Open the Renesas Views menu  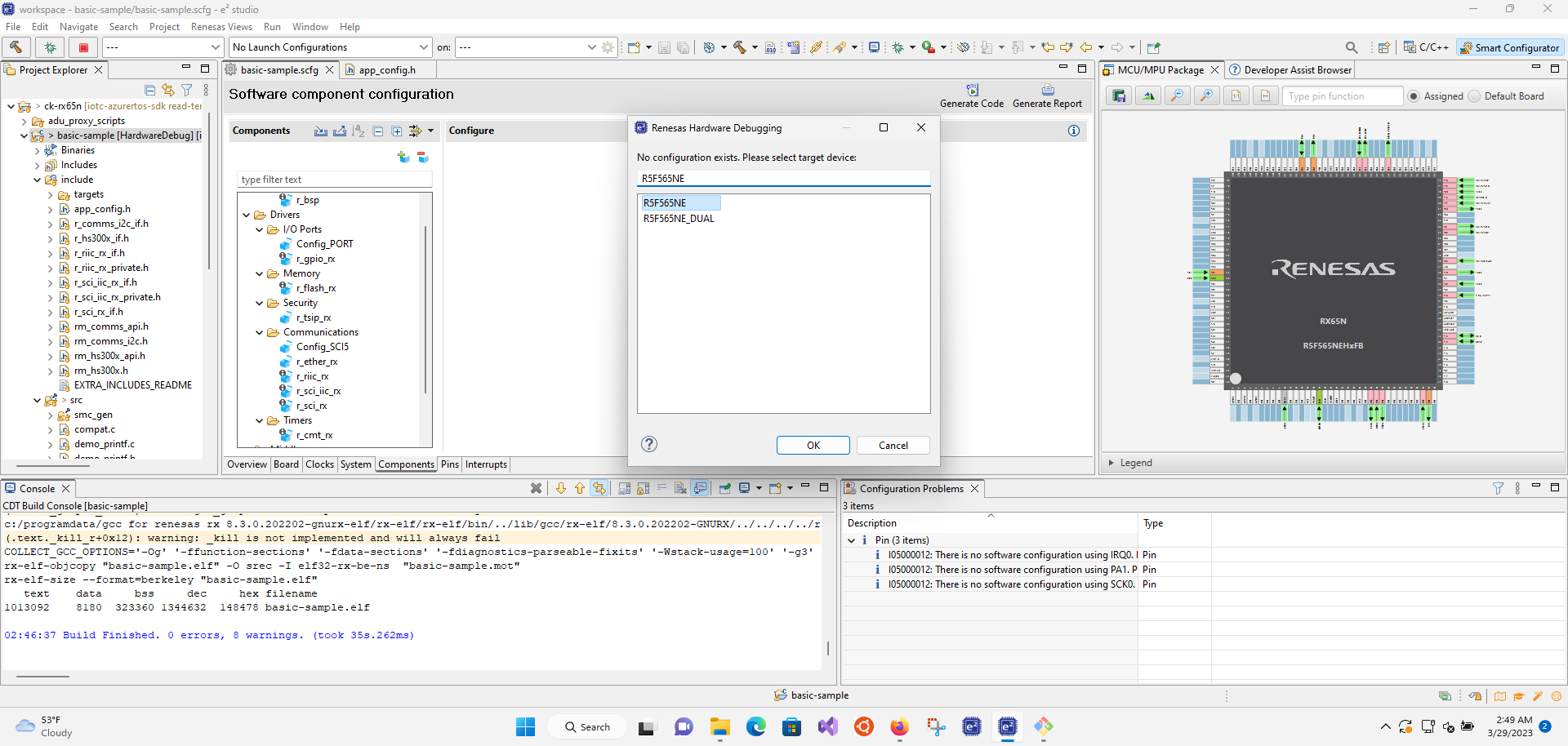click(221, 27)
